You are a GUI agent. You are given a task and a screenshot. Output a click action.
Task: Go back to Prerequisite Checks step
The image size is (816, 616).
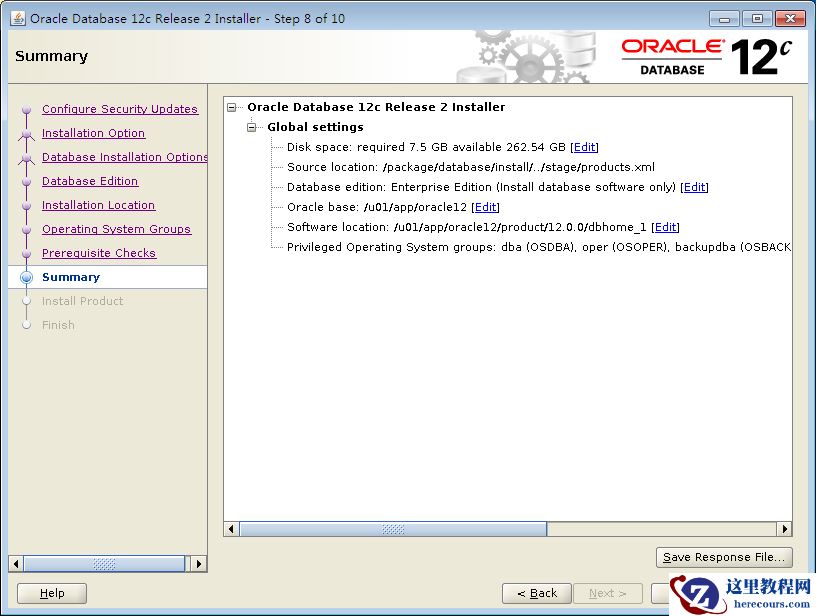99,253
